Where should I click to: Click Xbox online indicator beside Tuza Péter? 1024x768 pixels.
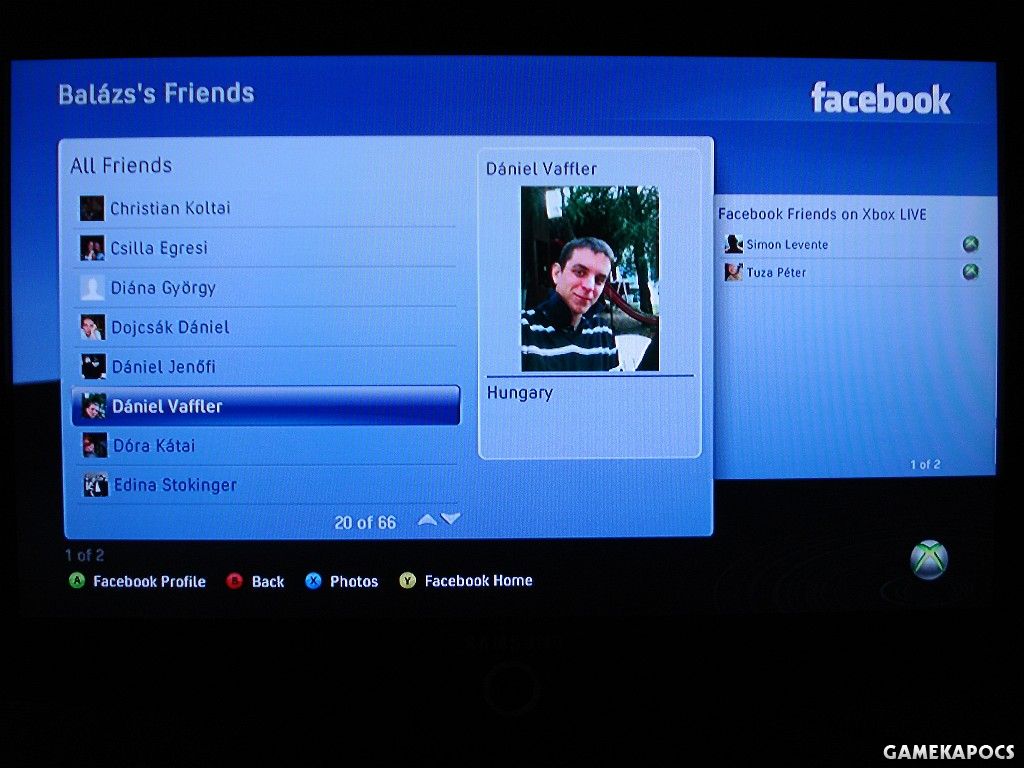[x=970, y=272]
